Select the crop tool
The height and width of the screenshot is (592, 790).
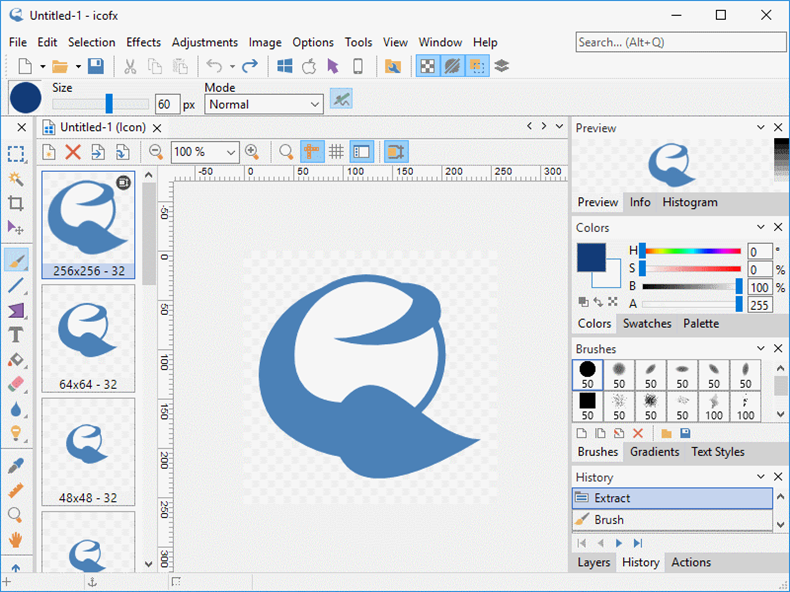point(16,204)
